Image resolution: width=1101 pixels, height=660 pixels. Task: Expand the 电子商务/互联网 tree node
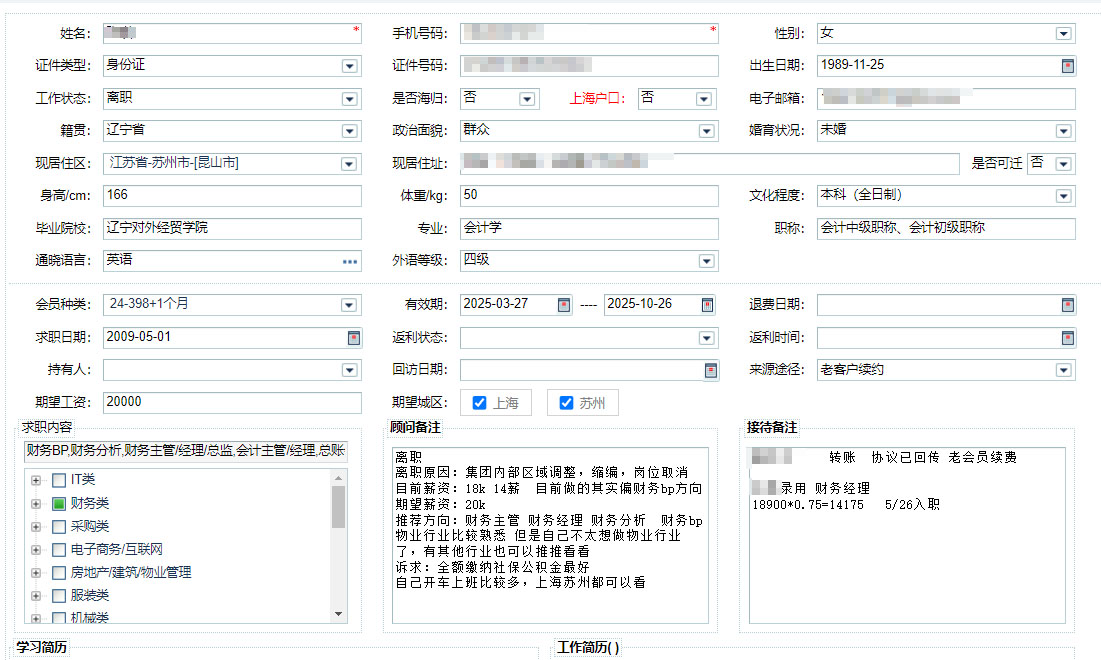point(36,550)
